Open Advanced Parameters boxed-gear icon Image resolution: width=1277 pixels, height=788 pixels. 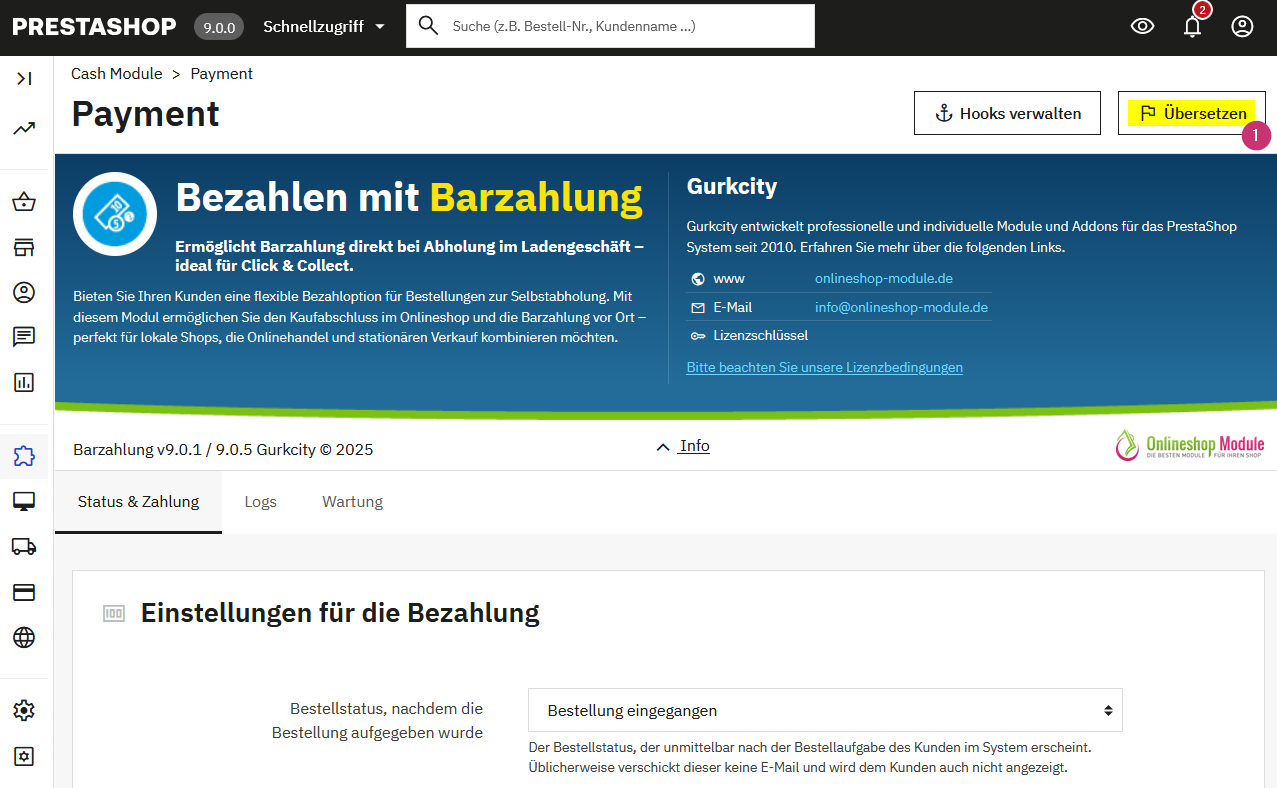click(24, 756)
